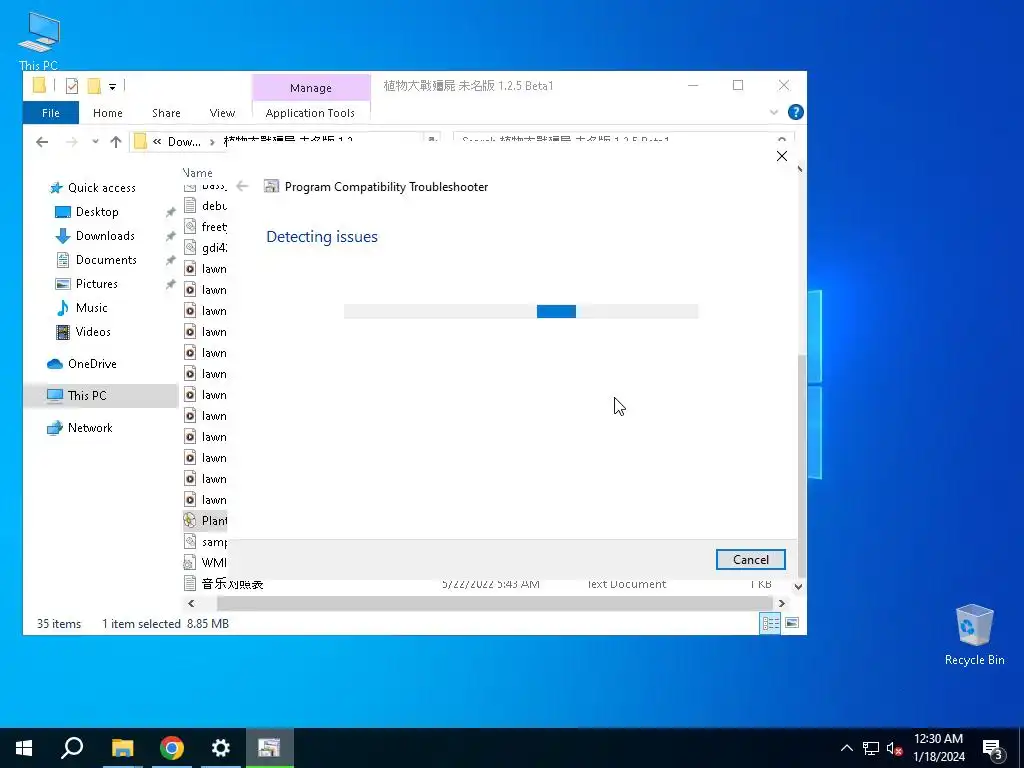The width and height of the screenshot is (1024, 768).
Task: Click horizontal scrollbar left arrow
Action: [x=191, y=603]
